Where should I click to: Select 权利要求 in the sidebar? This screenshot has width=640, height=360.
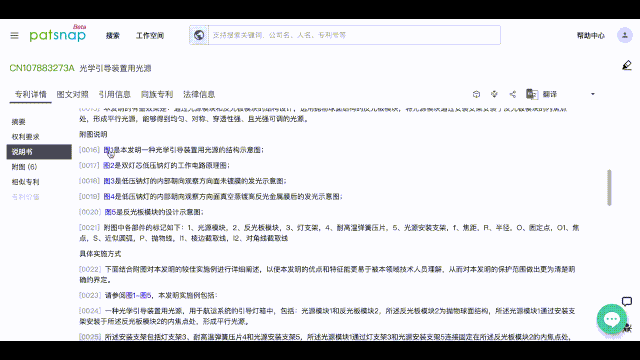(x=25, y=137)
